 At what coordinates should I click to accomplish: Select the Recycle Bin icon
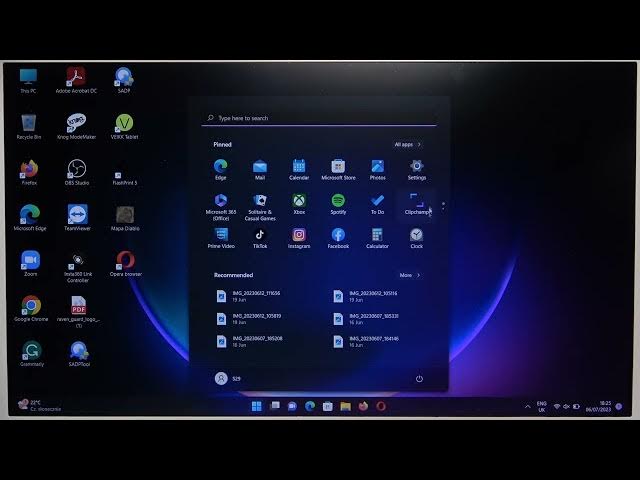(x=29, y=127)
